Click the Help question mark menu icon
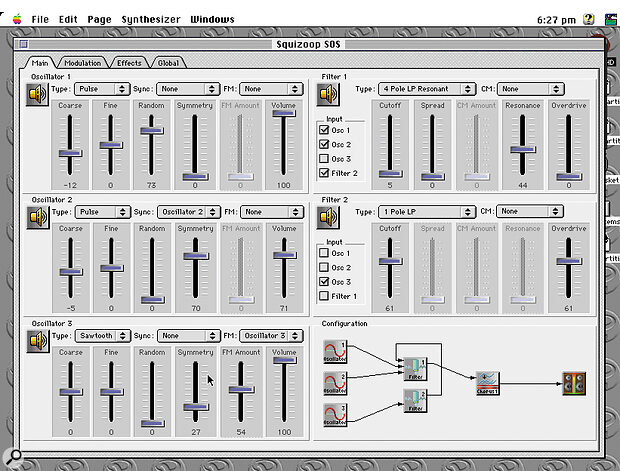The height and width of the screenshot is (471, 620). click(589, 19)
